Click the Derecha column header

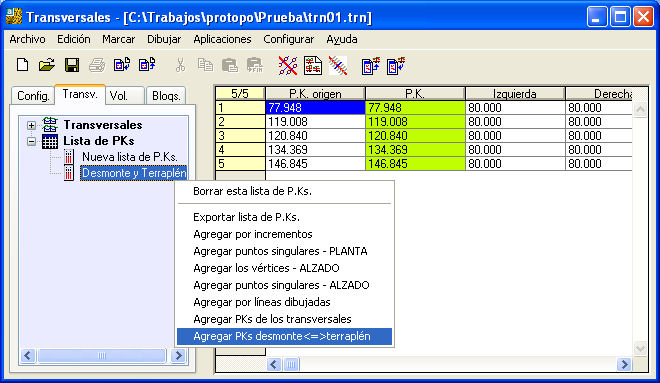coord(599,93)
